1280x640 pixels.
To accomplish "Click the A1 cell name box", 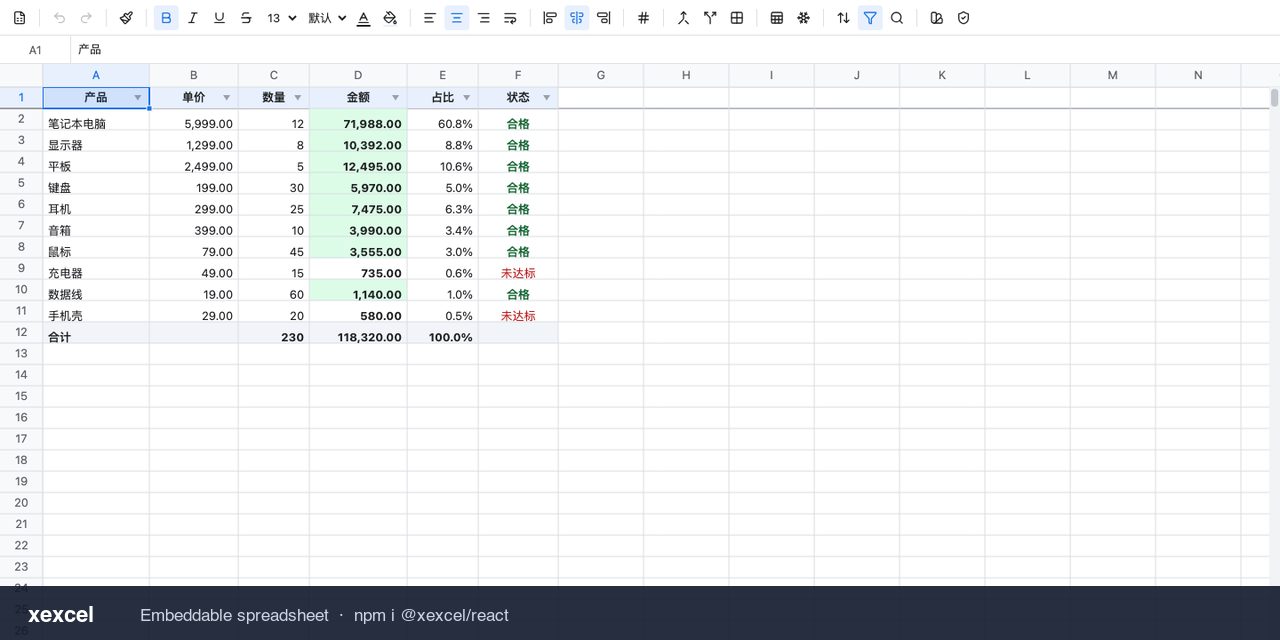I will (x=35, y=50).
